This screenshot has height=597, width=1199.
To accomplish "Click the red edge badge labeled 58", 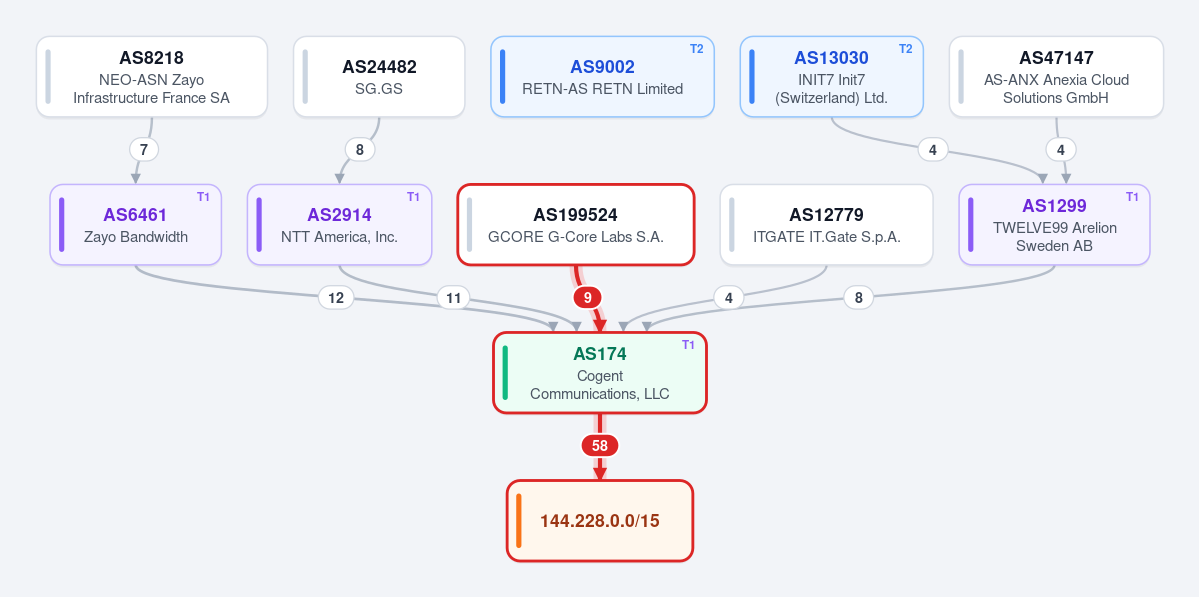I will (x=600, y=445).
